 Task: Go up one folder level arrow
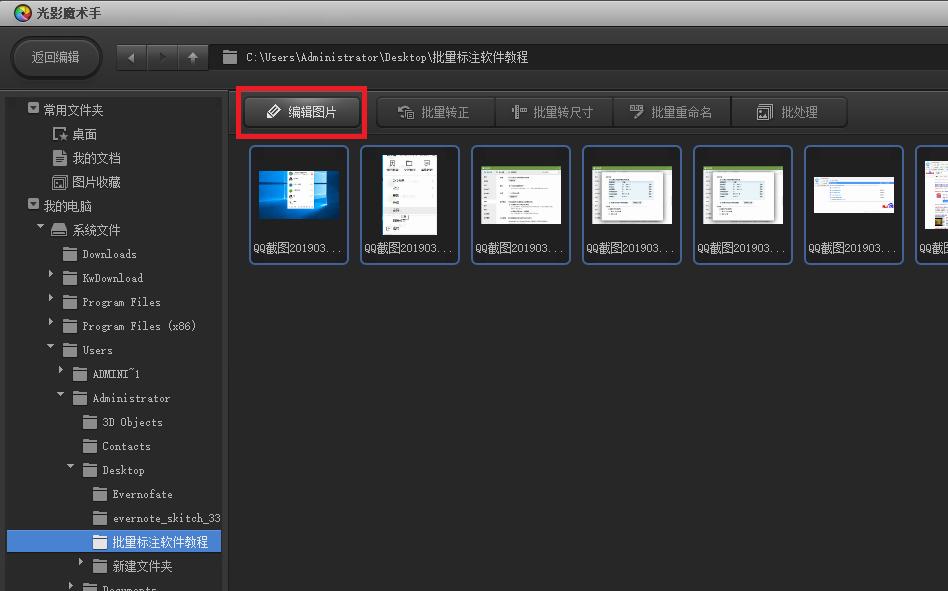(193, 57)
